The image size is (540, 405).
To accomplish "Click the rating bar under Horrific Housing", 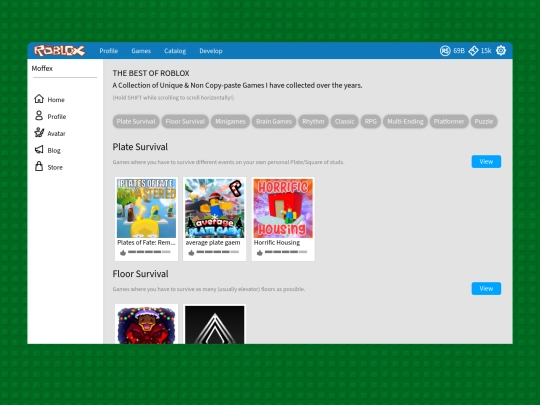I will tap(285, 252).
